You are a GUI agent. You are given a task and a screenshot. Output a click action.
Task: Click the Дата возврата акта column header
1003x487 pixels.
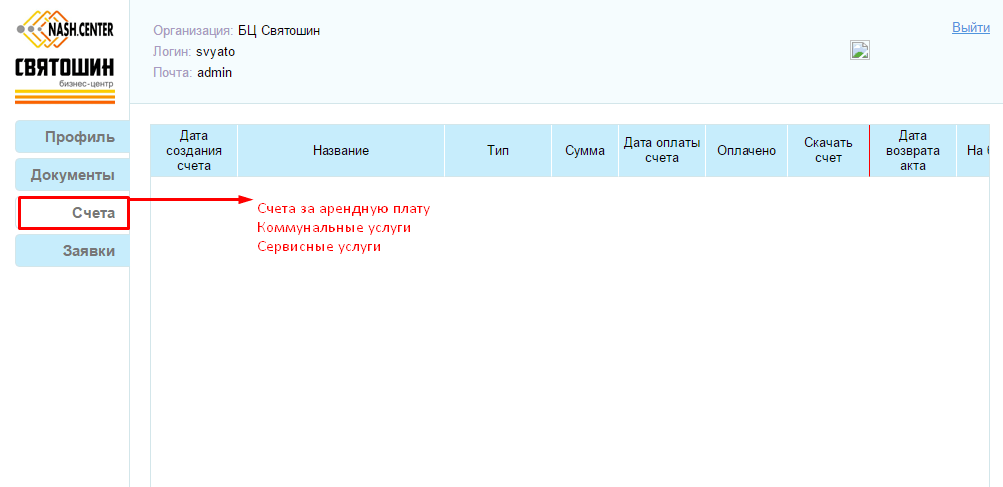coord(913,151)
